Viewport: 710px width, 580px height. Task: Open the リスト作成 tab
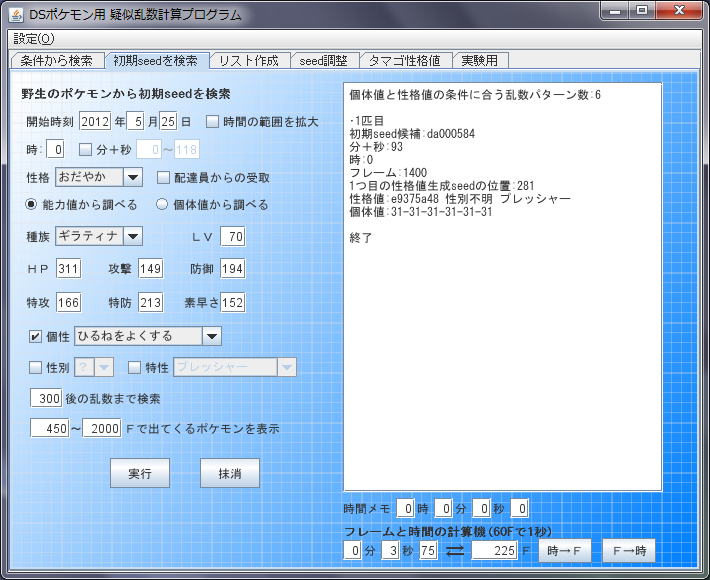coord(249,61)
